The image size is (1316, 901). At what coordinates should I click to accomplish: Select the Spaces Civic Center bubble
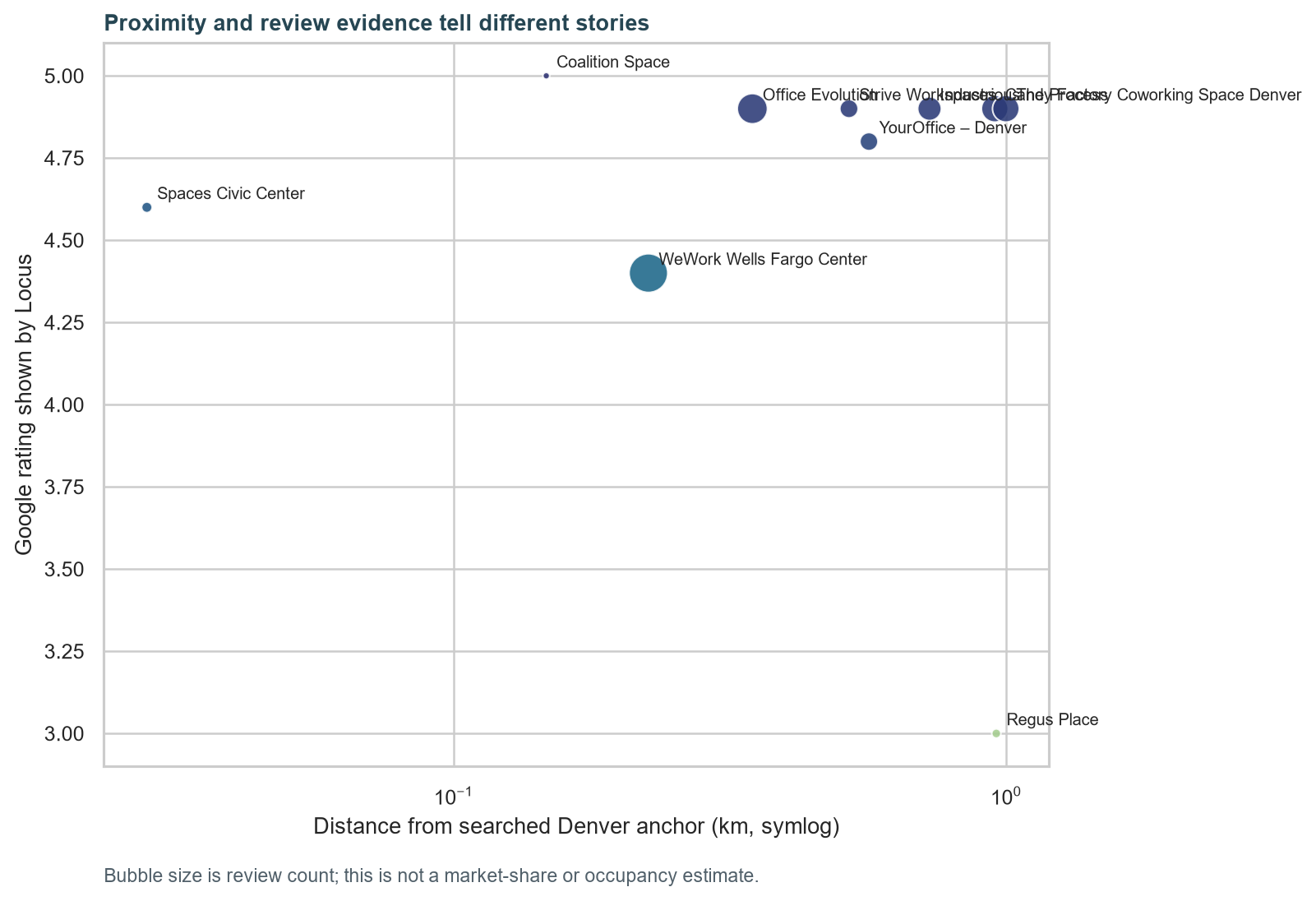pyautogui.click(x=147, y=207)
